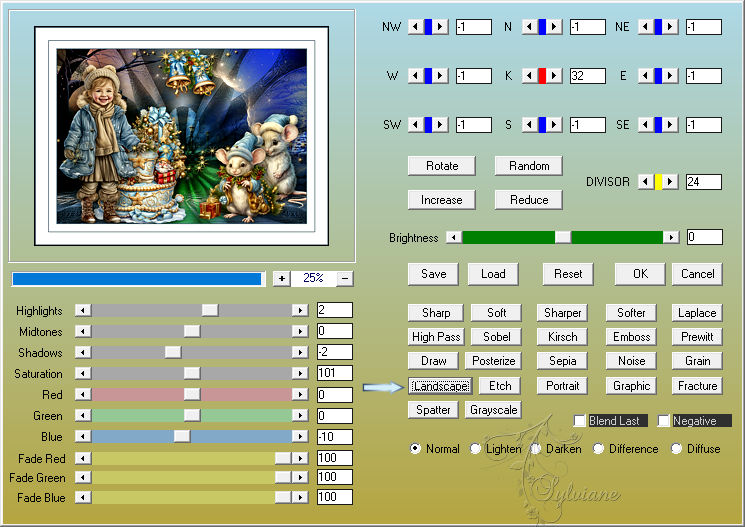The width and height of the screenshot is (745, 527).
Task: Click Highlights left arrow
Action: coord(83,310)
